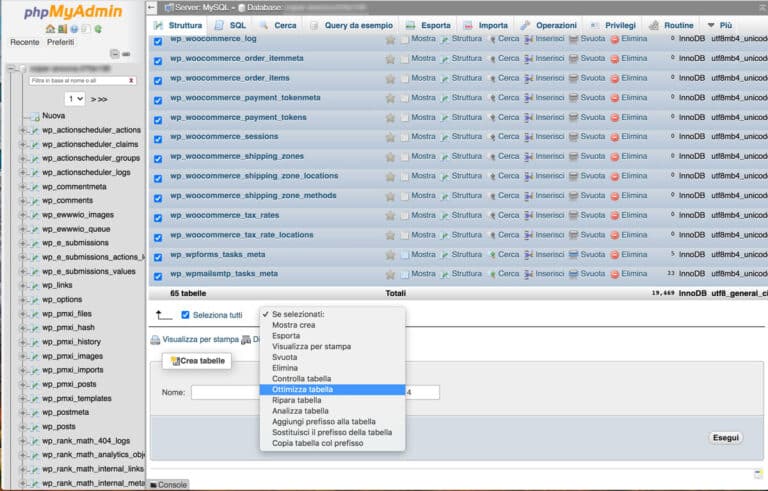Switch to the SQL tab
This screenshot has width=768, height=491.
231,25
